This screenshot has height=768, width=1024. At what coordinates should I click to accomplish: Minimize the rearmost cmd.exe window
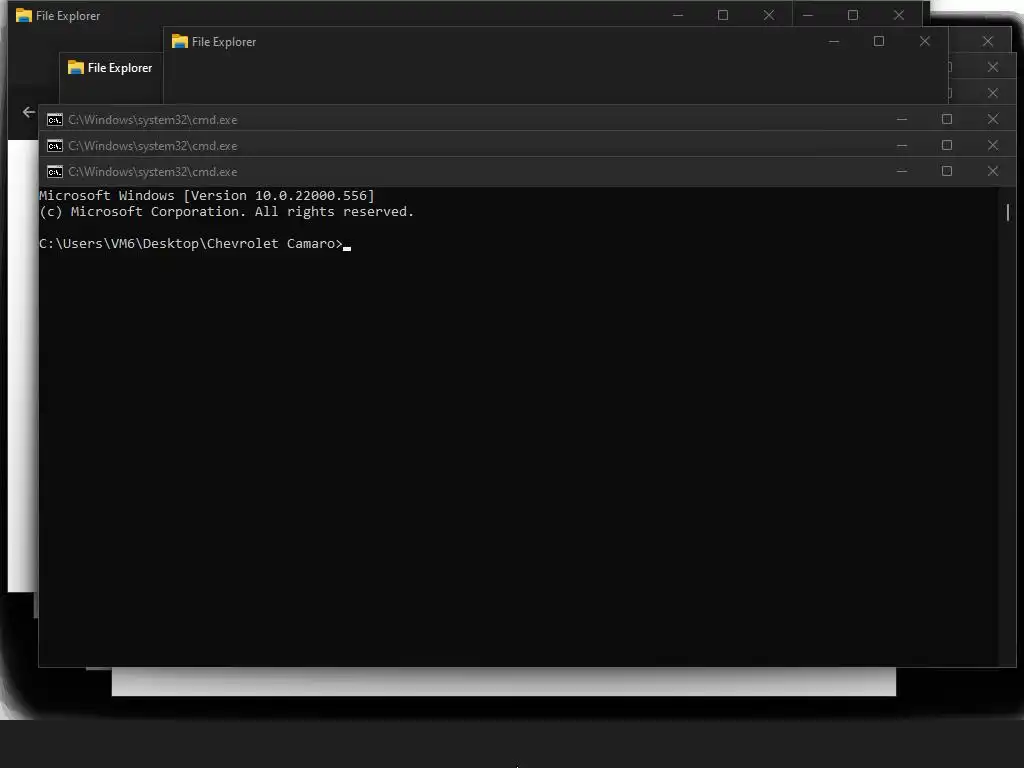(902, 119)
